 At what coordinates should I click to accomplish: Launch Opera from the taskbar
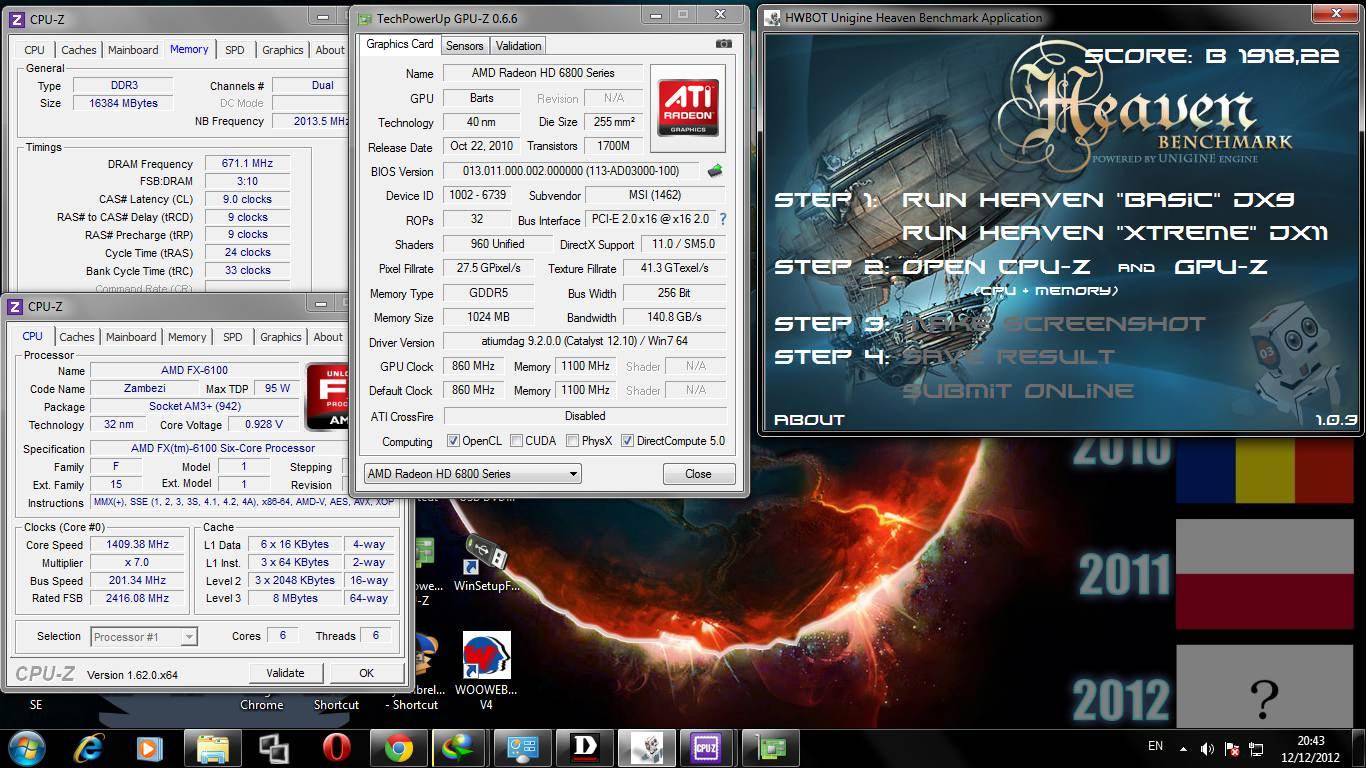(x=336, y=748)
